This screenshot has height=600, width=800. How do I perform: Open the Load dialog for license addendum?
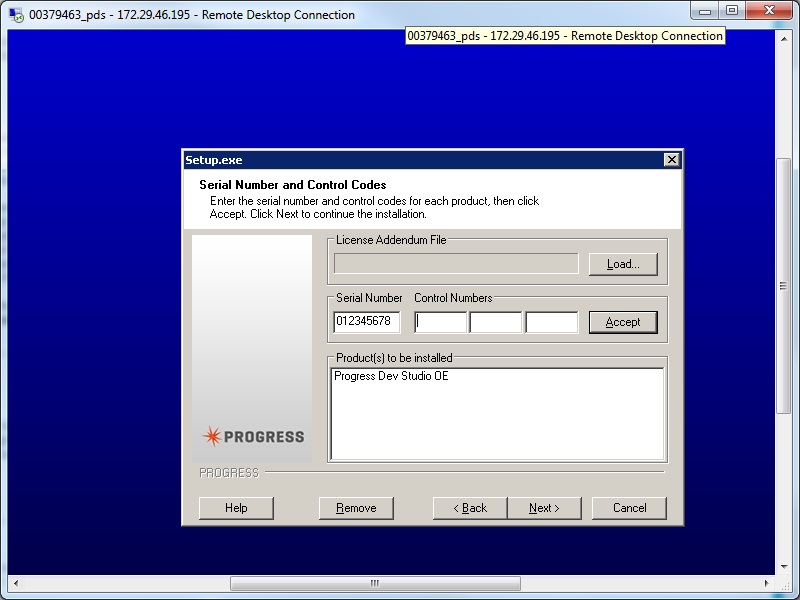622,264
